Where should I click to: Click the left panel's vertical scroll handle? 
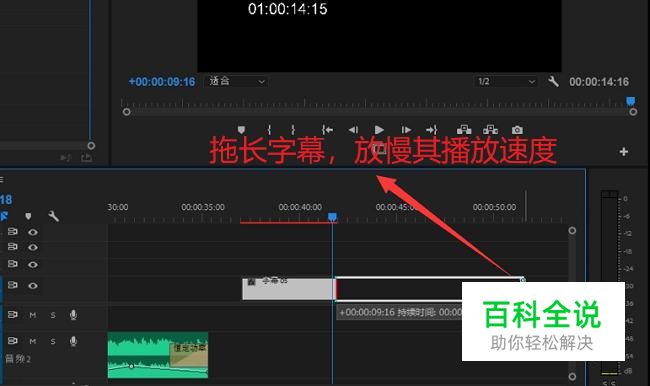(x=91, y=146)
